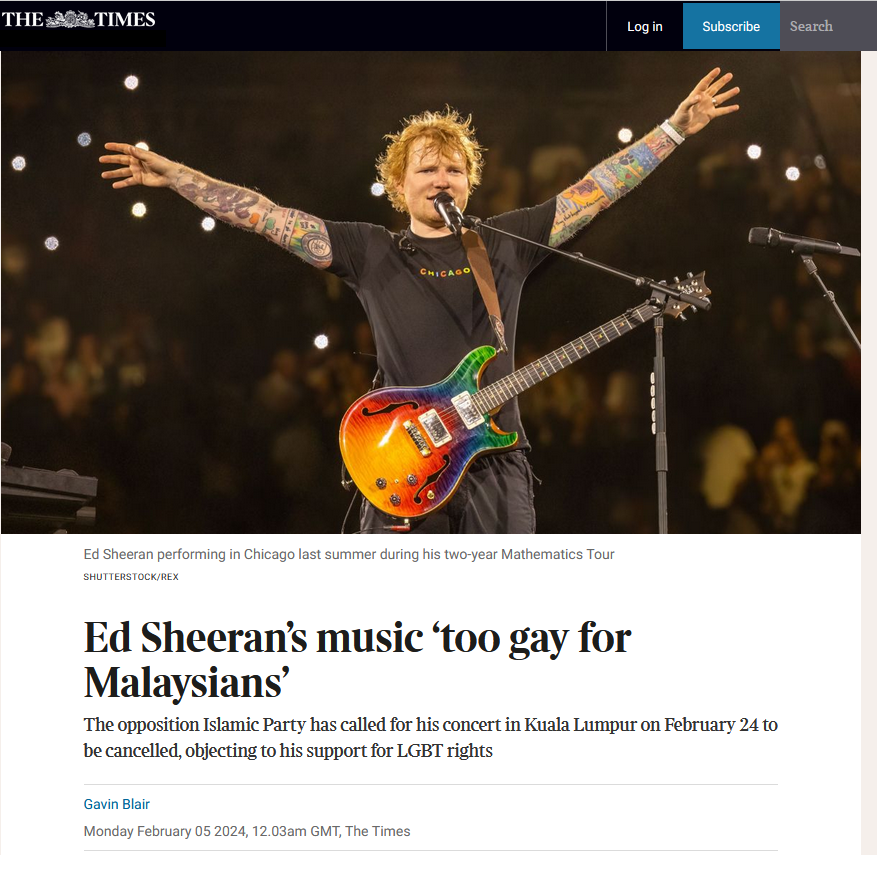
Task: Click the empty dark header bar area
Action: [386, 26]
